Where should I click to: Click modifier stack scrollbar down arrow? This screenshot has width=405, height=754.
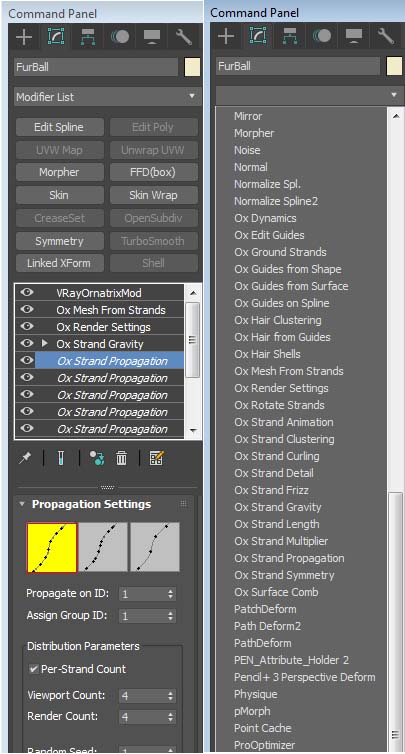point(192,430)
